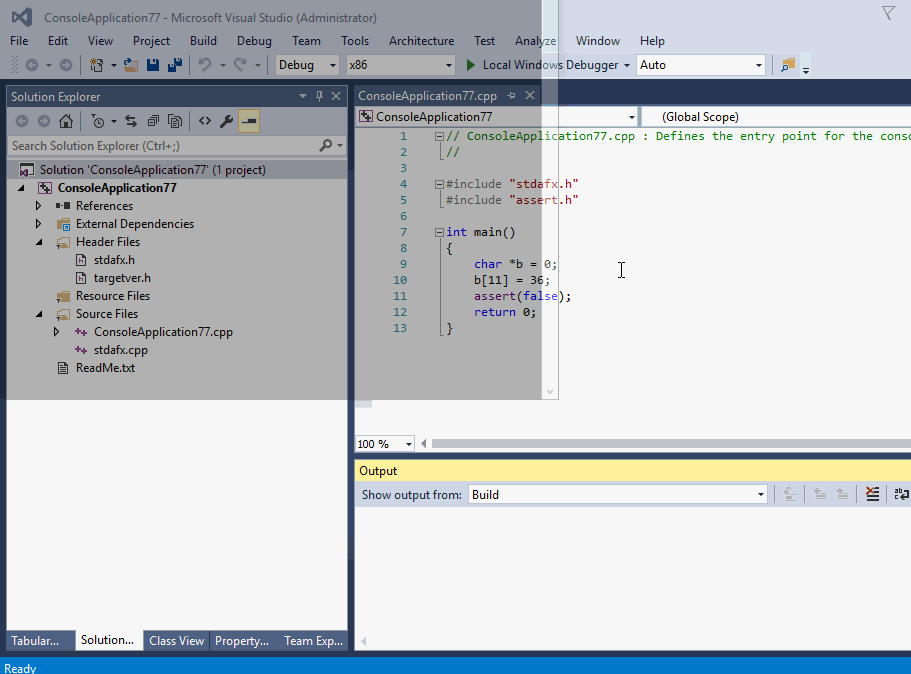
Task: Open the Debug menu
Action: point(254,41)
